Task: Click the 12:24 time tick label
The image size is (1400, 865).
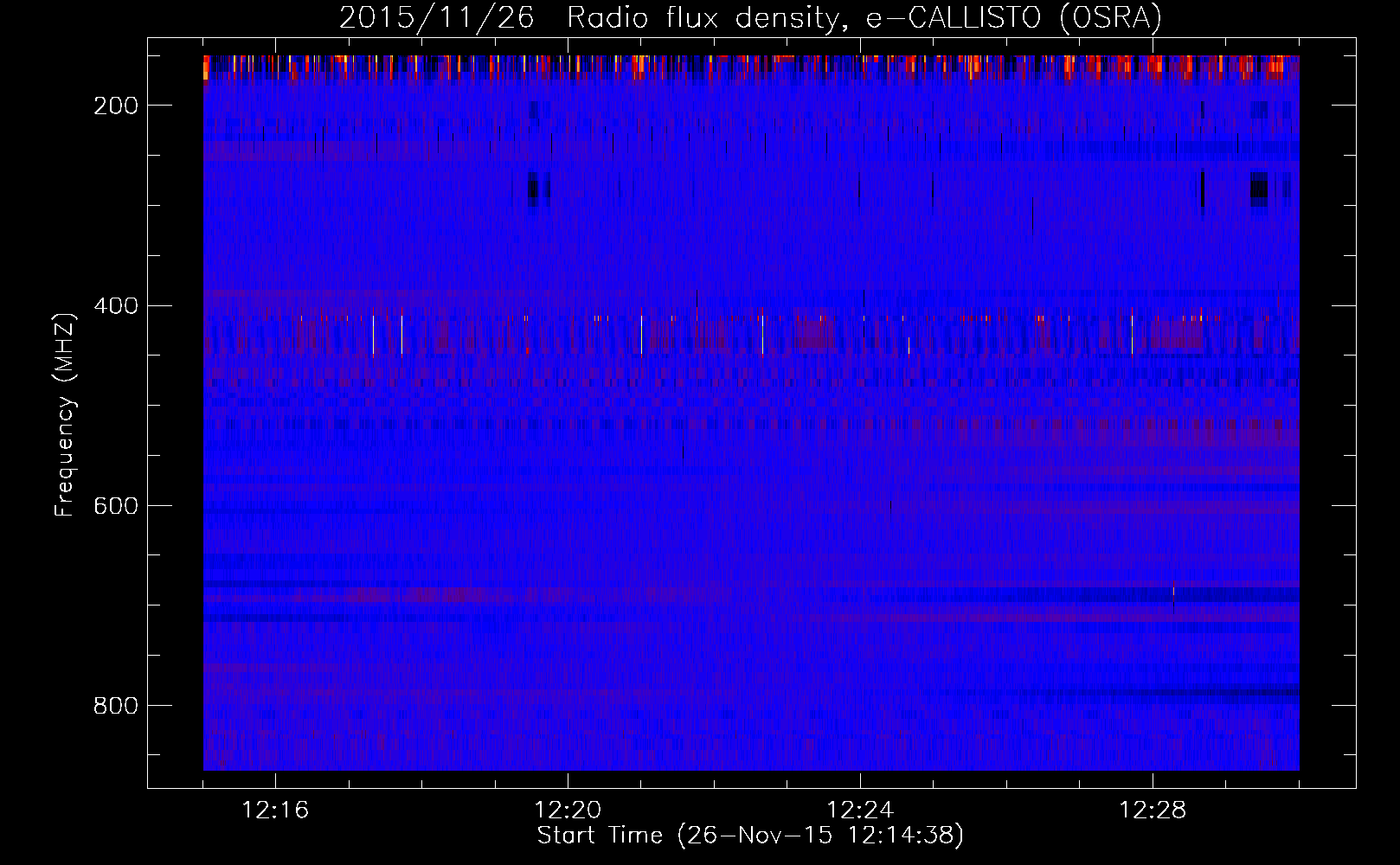Action: pos(860,811)
